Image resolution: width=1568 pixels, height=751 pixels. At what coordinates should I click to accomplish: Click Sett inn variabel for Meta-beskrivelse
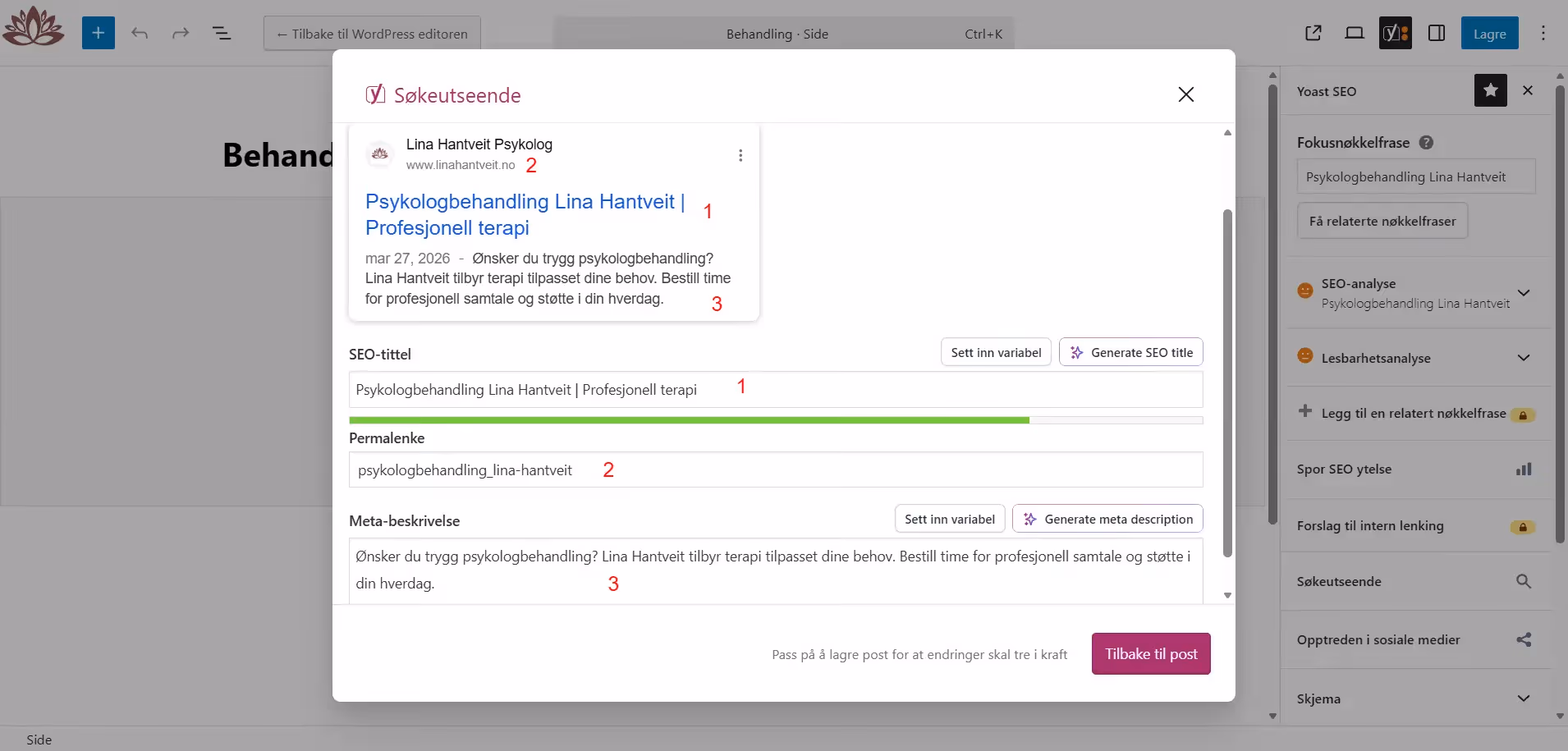[x=950, y=519]
